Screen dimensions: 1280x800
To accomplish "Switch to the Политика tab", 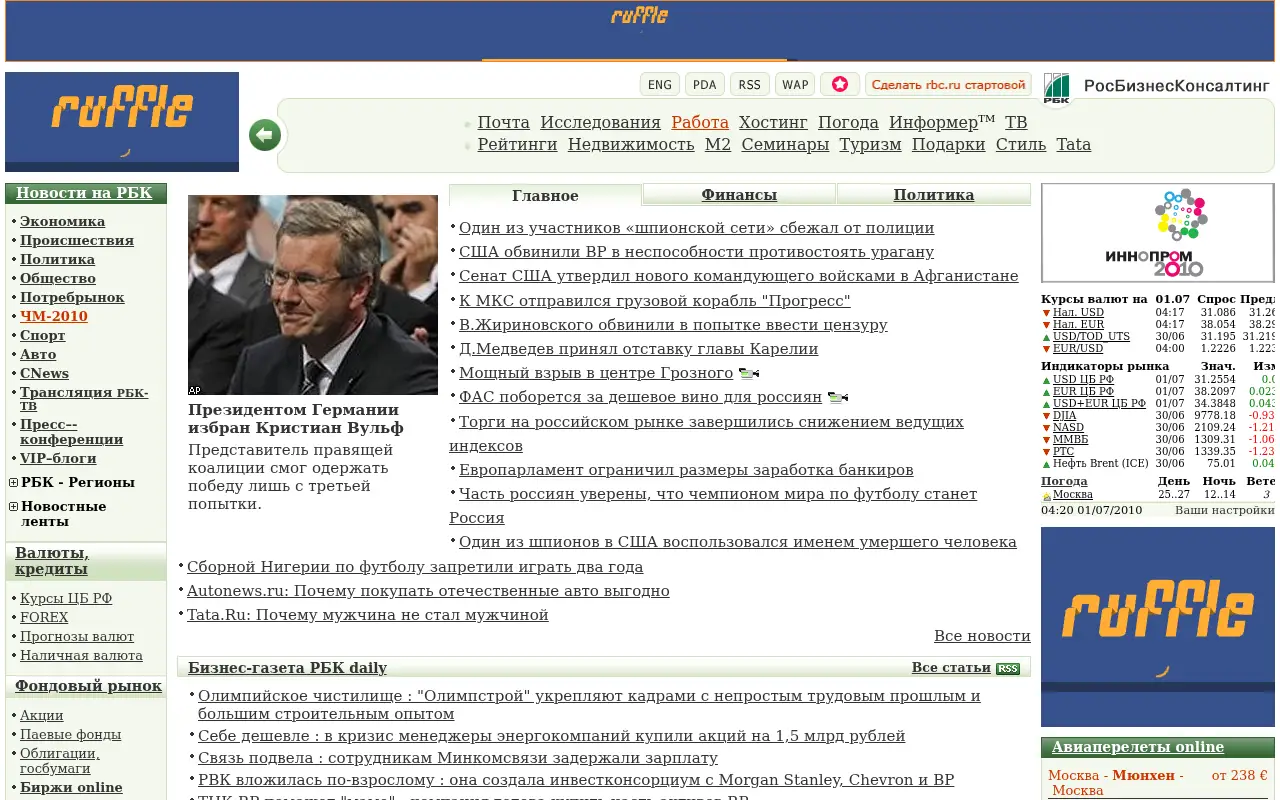I will click(934, 195).
